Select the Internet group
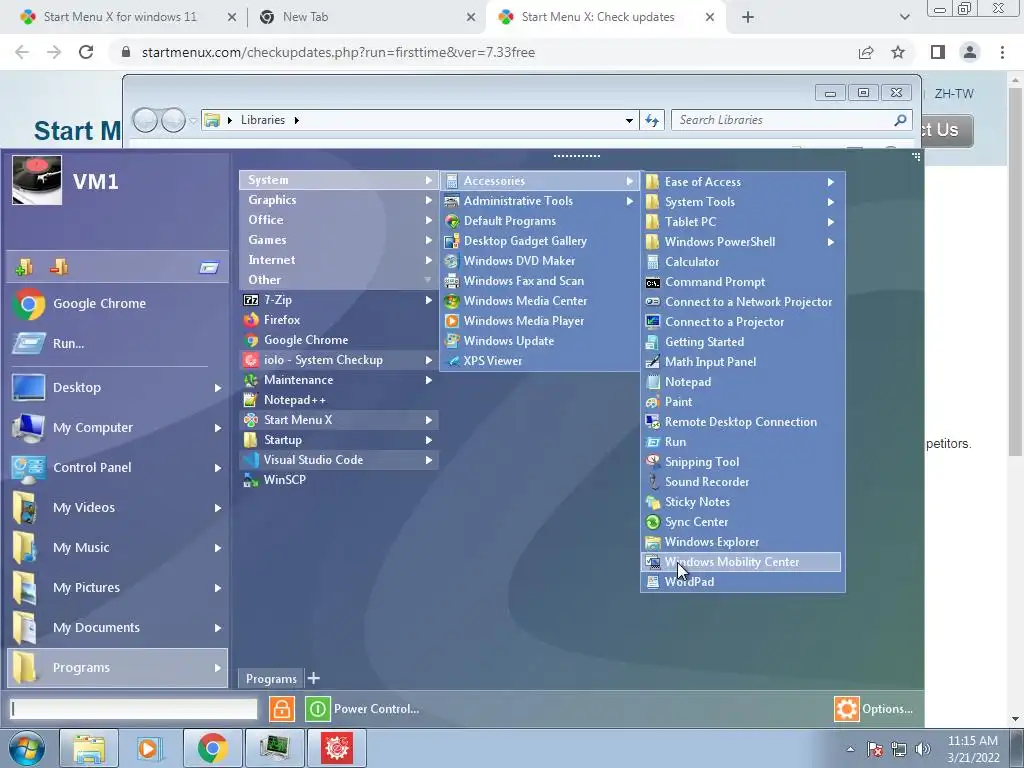 (x=338, y=260)
